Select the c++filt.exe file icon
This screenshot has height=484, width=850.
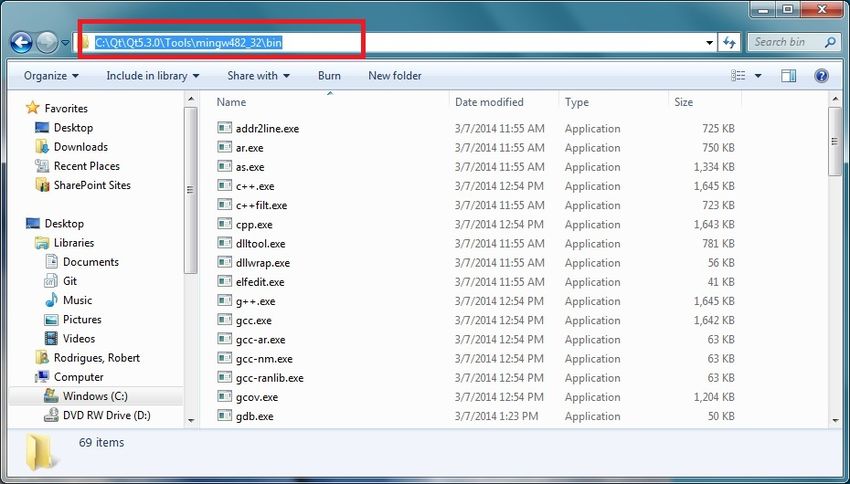pyautogui.click(x=224, y=205)
